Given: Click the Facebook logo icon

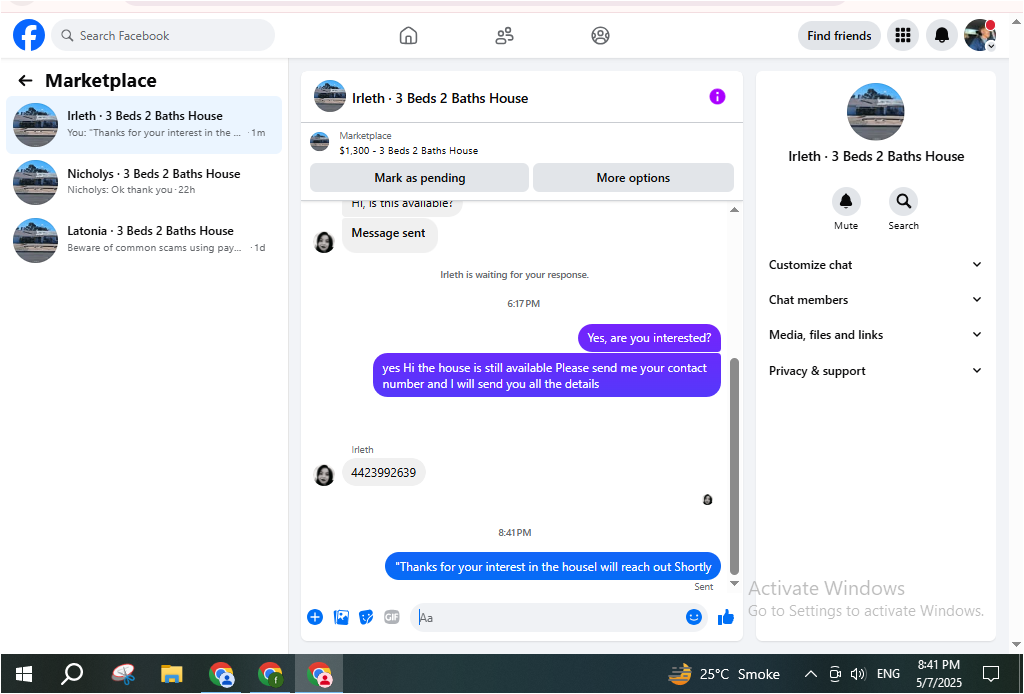Looking at the screenshot, I should [x=29, y=35].
